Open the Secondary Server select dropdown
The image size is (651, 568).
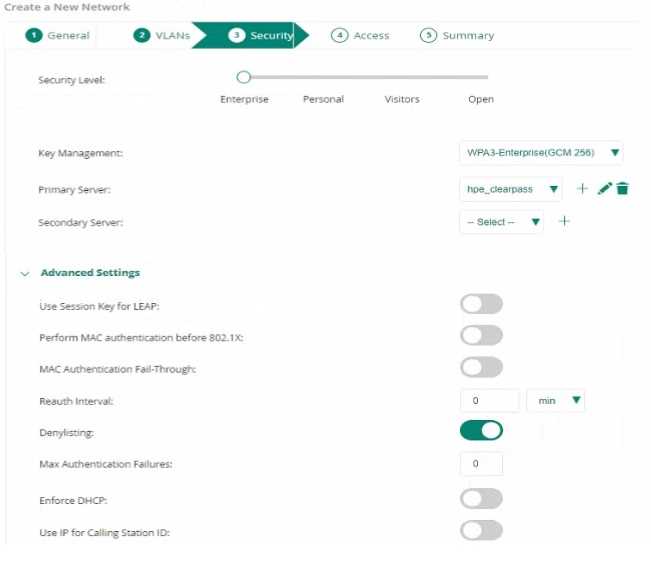click(x=502, y=222)
